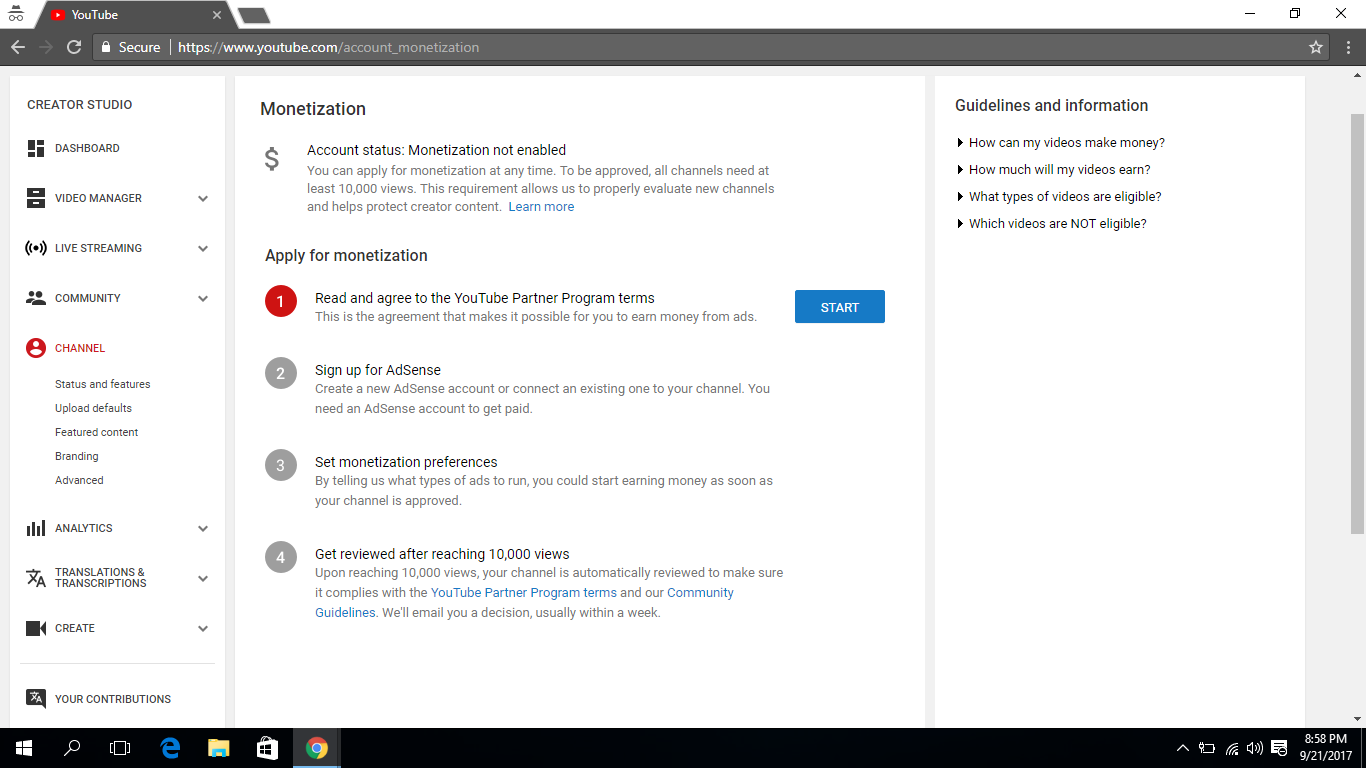Expand the Analytics section chevron
This screenshot has height=768, width=1366.
point(203,528)
